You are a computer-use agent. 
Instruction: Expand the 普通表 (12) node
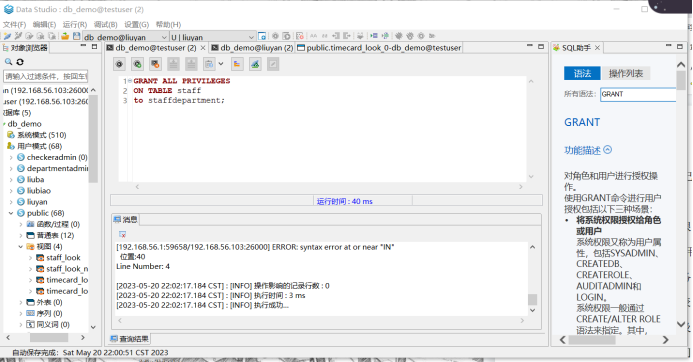click(x=20, y=236)
